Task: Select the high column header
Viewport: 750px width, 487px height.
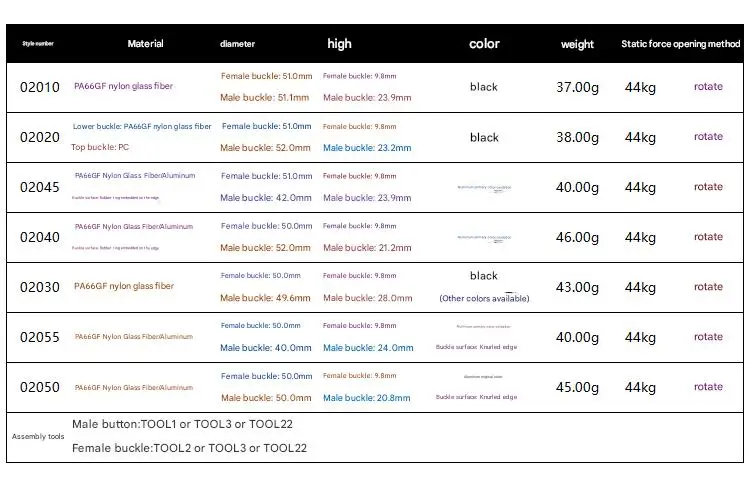Action: pos(339,44)
